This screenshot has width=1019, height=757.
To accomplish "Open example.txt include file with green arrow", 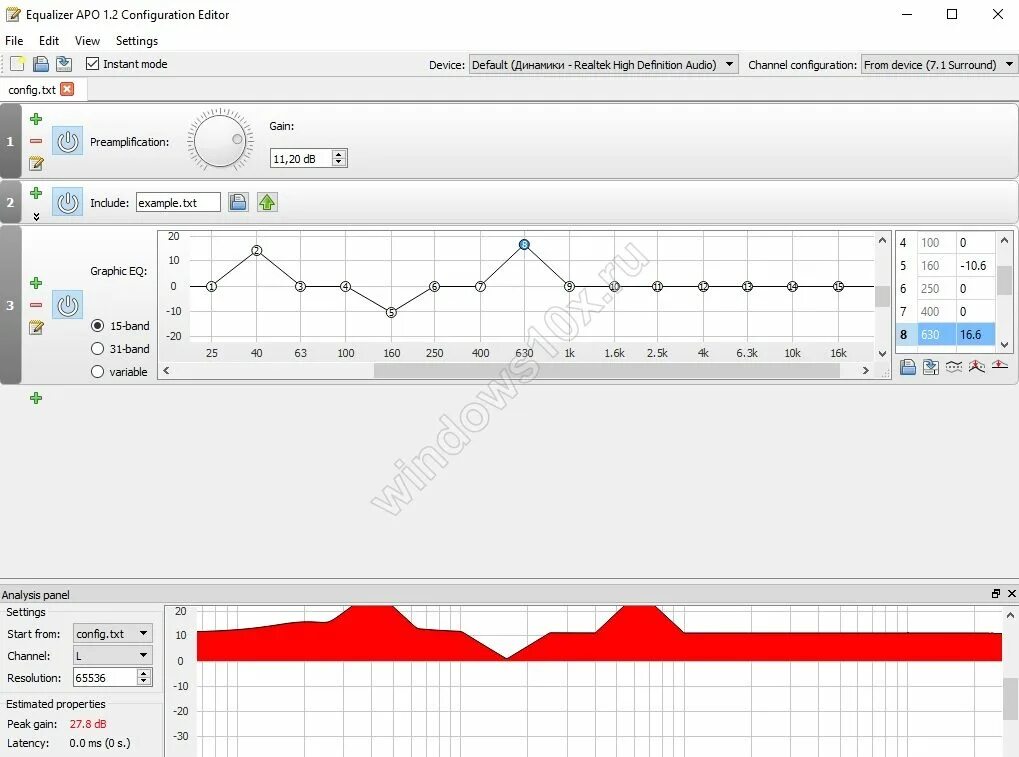I will [267, 202].
